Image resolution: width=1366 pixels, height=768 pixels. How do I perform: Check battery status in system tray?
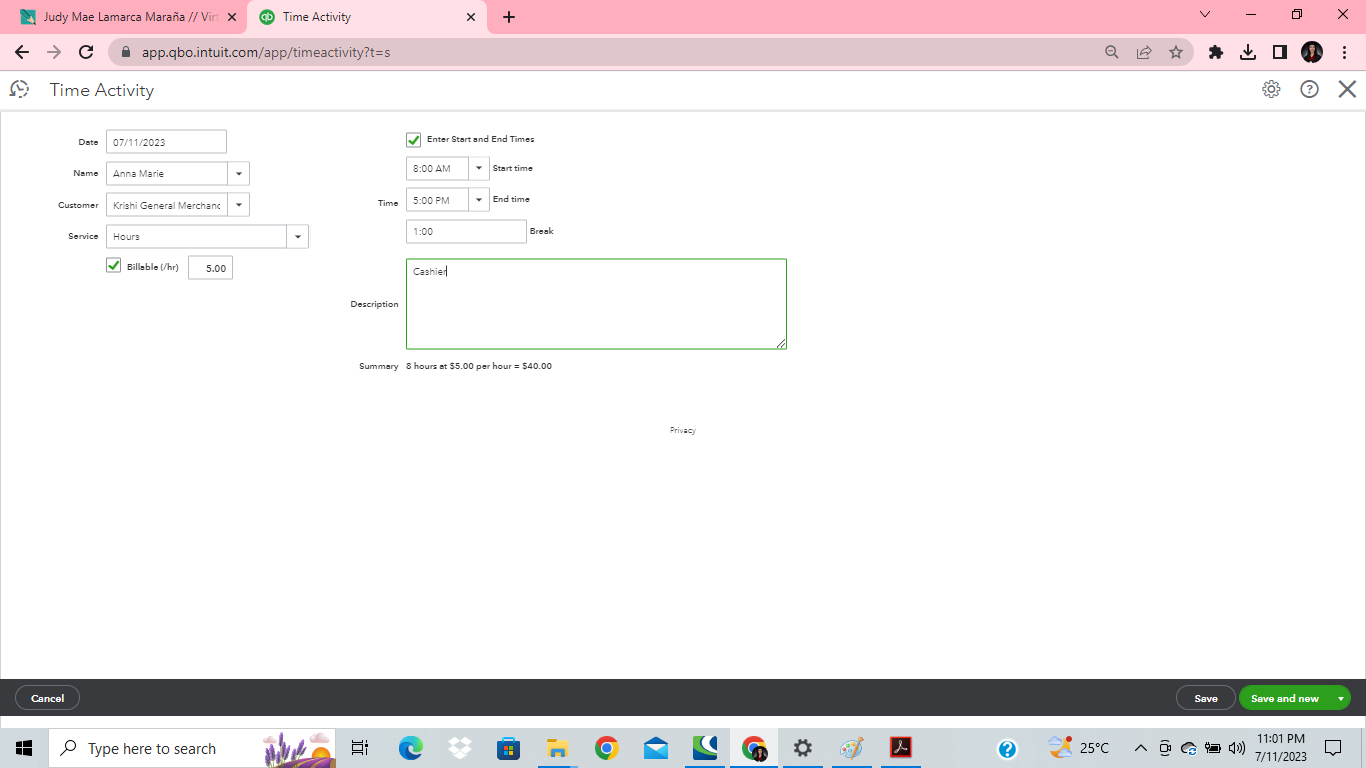point(1213,748)
